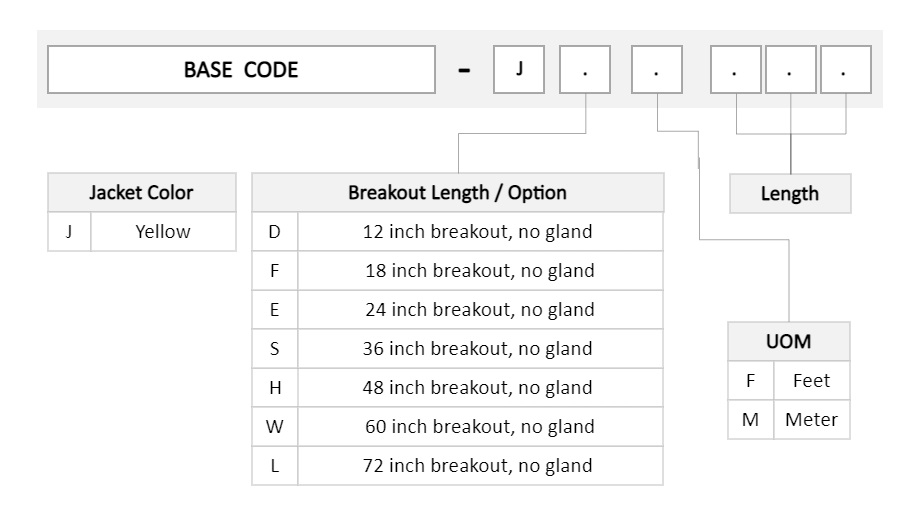Click breakout code letter W

[x=275, y=426]
